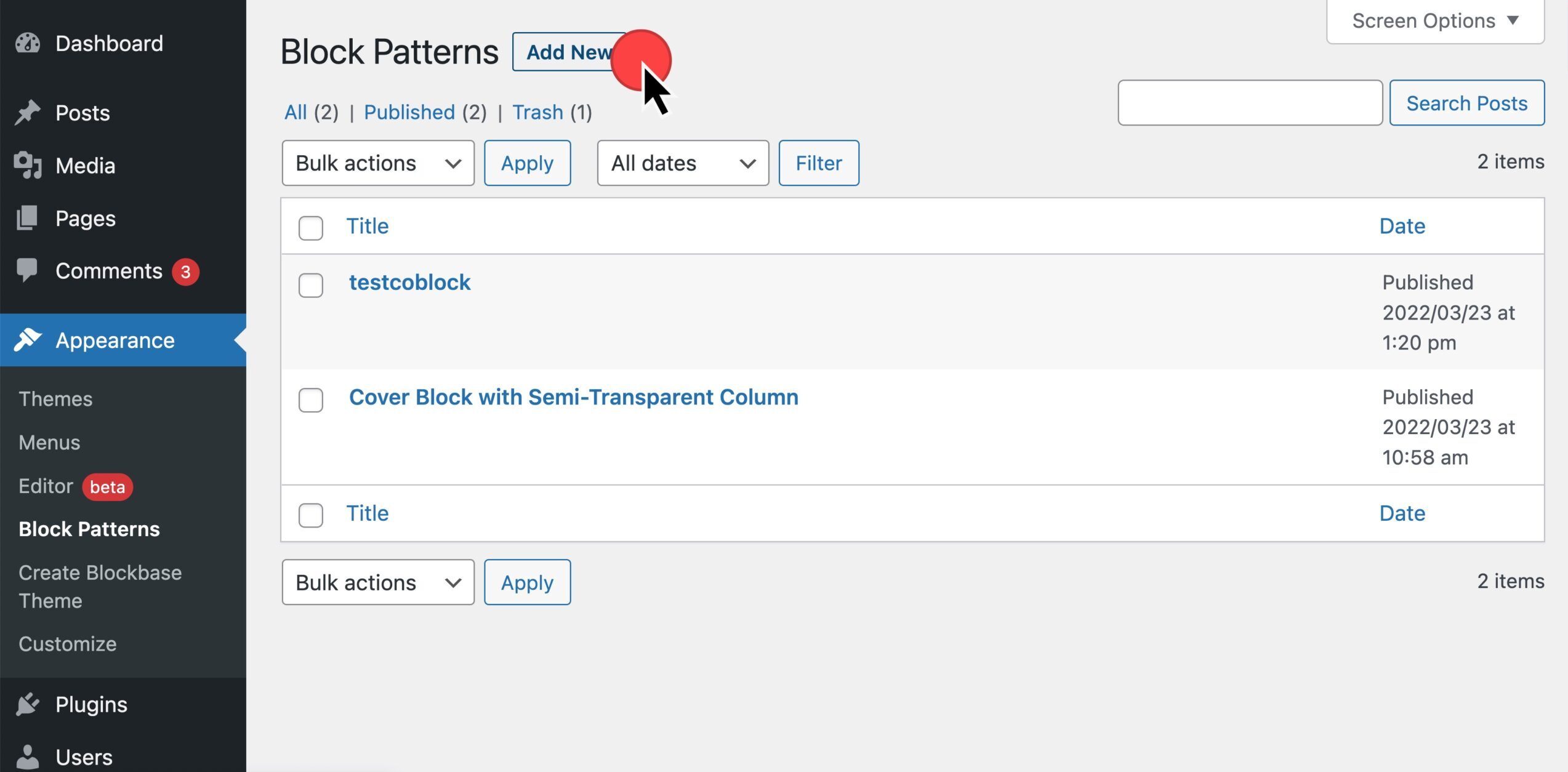
Task: Check the Cover Block with Semi-Transparent Column checkbox
Action: (x=311, y=400)
